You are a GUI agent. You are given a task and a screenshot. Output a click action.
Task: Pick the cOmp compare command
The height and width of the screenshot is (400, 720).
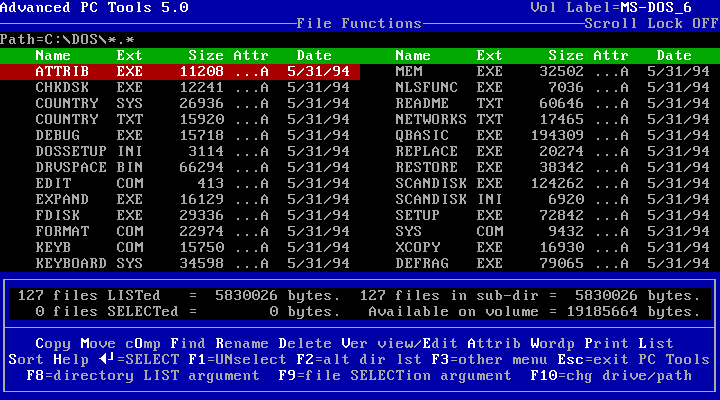143,344
